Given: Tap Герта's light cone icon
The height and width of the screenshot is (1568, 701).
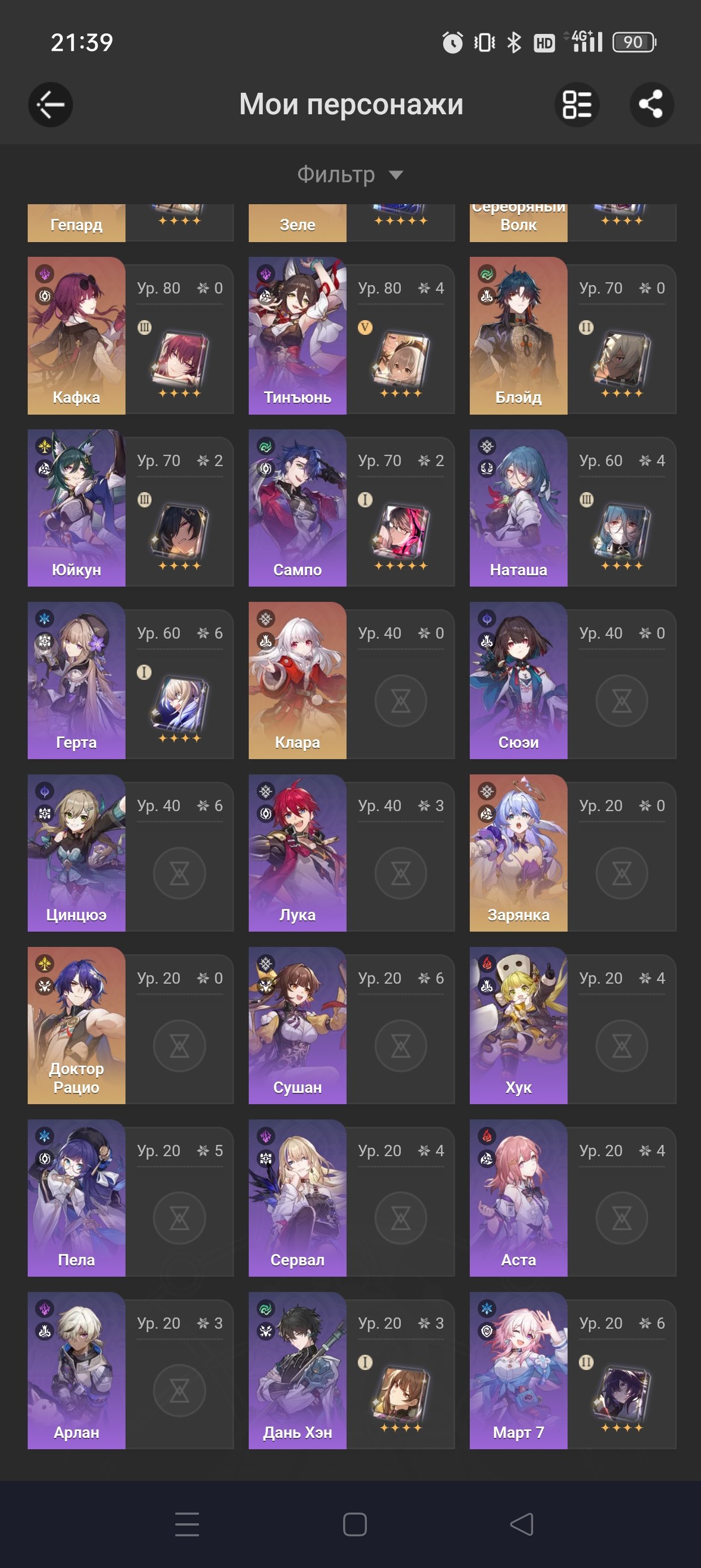Looking at the screenshot, I should [x=180, y=705].
